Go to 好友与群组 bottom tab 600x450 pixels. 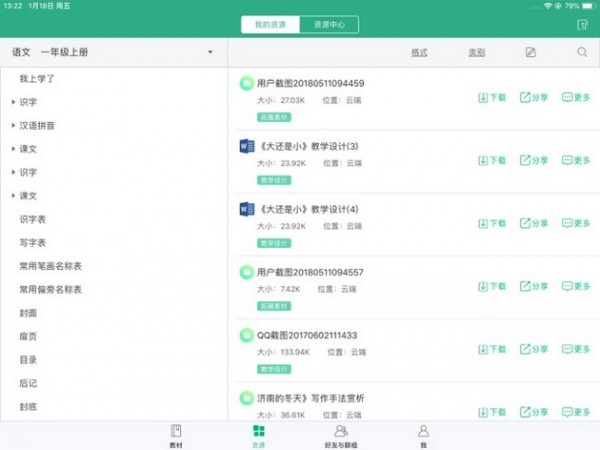[341, 436]
